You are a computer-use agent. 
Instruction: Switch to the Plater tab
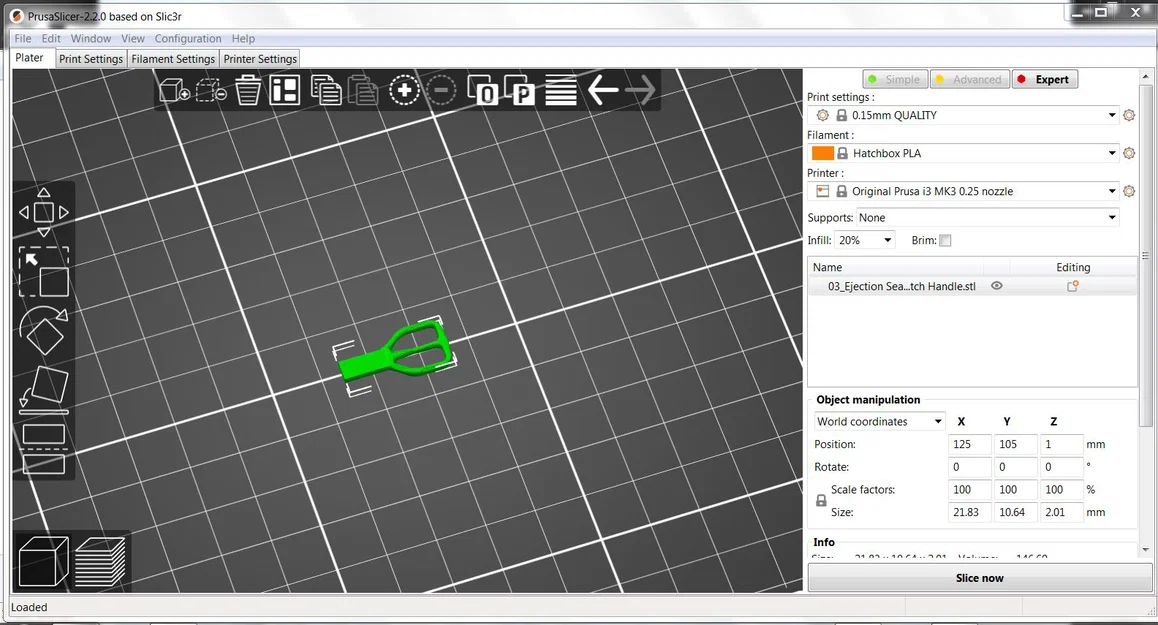pos(30,58)
